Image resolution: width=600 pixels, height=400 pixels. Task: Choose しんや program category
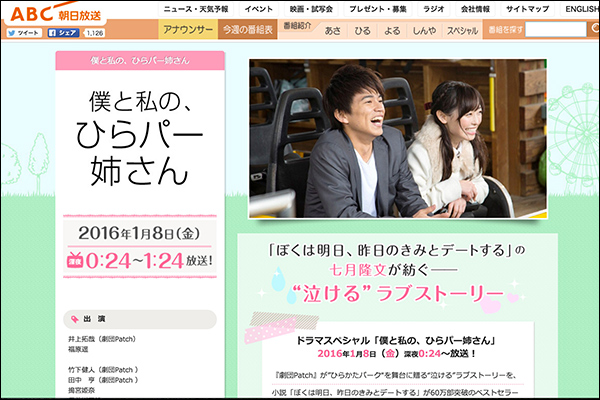click(424, 30)
